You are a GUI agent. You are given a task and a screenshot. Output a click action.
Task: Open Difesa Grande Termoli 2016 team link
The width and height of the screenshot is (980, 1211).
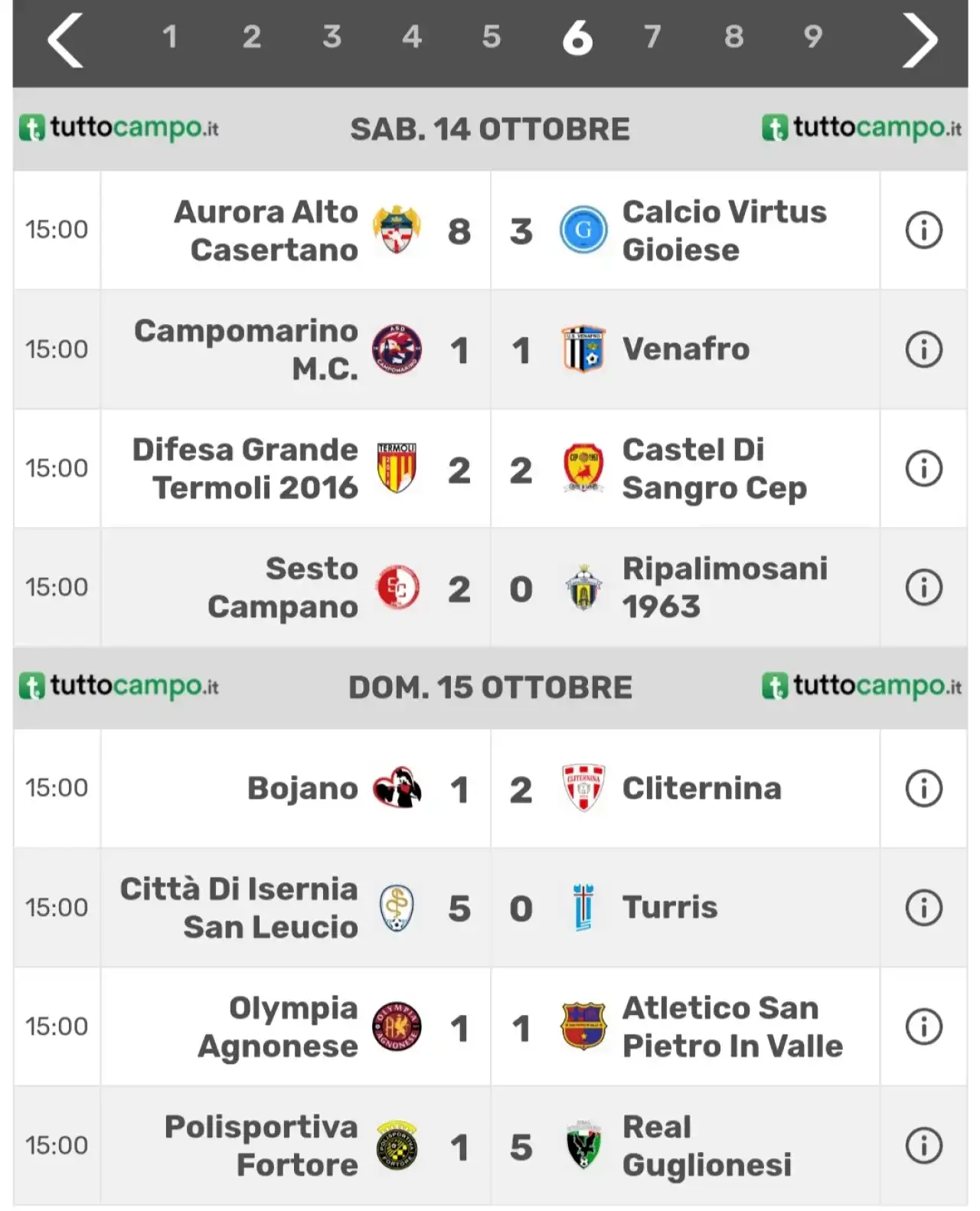coord(245,468)
